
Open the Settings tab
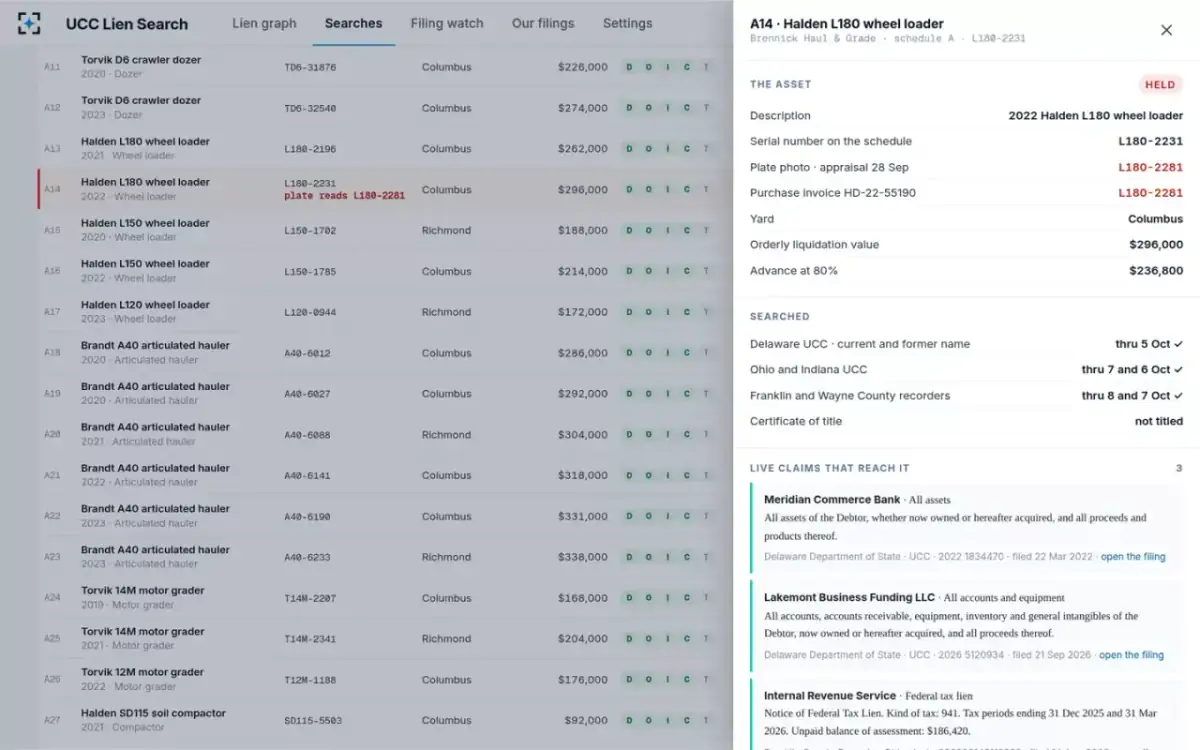[x=628, y=23]
